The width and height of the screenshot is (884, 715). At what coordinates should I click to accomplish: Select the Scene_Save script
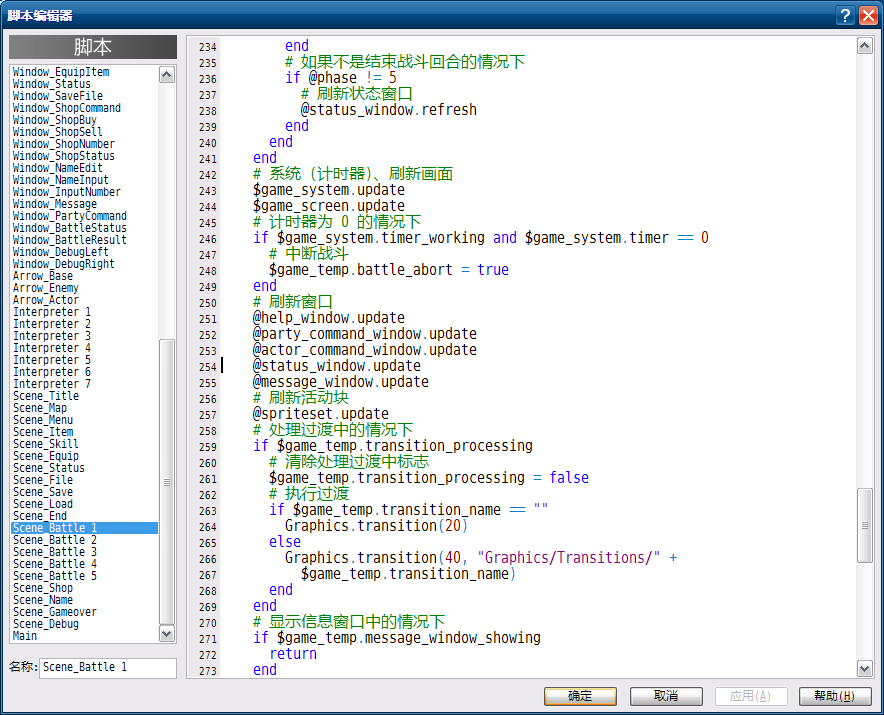(x=85, y=492)
